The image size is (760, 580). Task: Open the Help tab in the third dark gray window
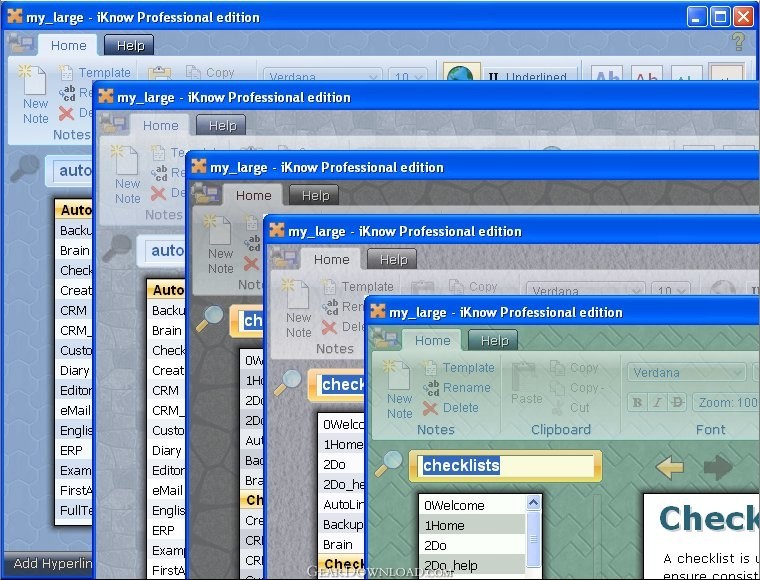pos(315,196)
